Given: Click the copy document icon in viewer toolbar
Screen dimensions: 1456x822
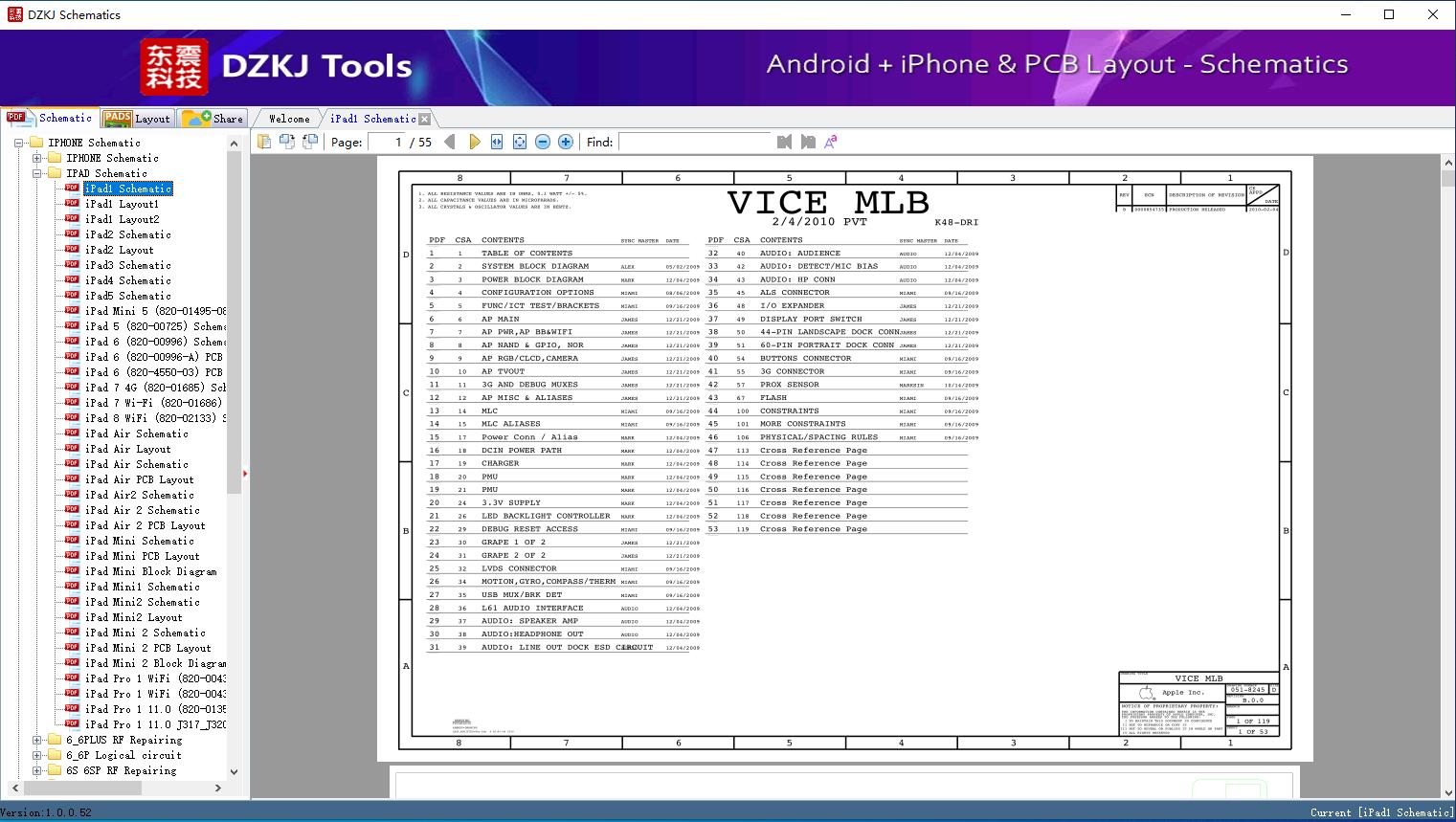Looking at the screenshot, I should [x=264, y=142].
